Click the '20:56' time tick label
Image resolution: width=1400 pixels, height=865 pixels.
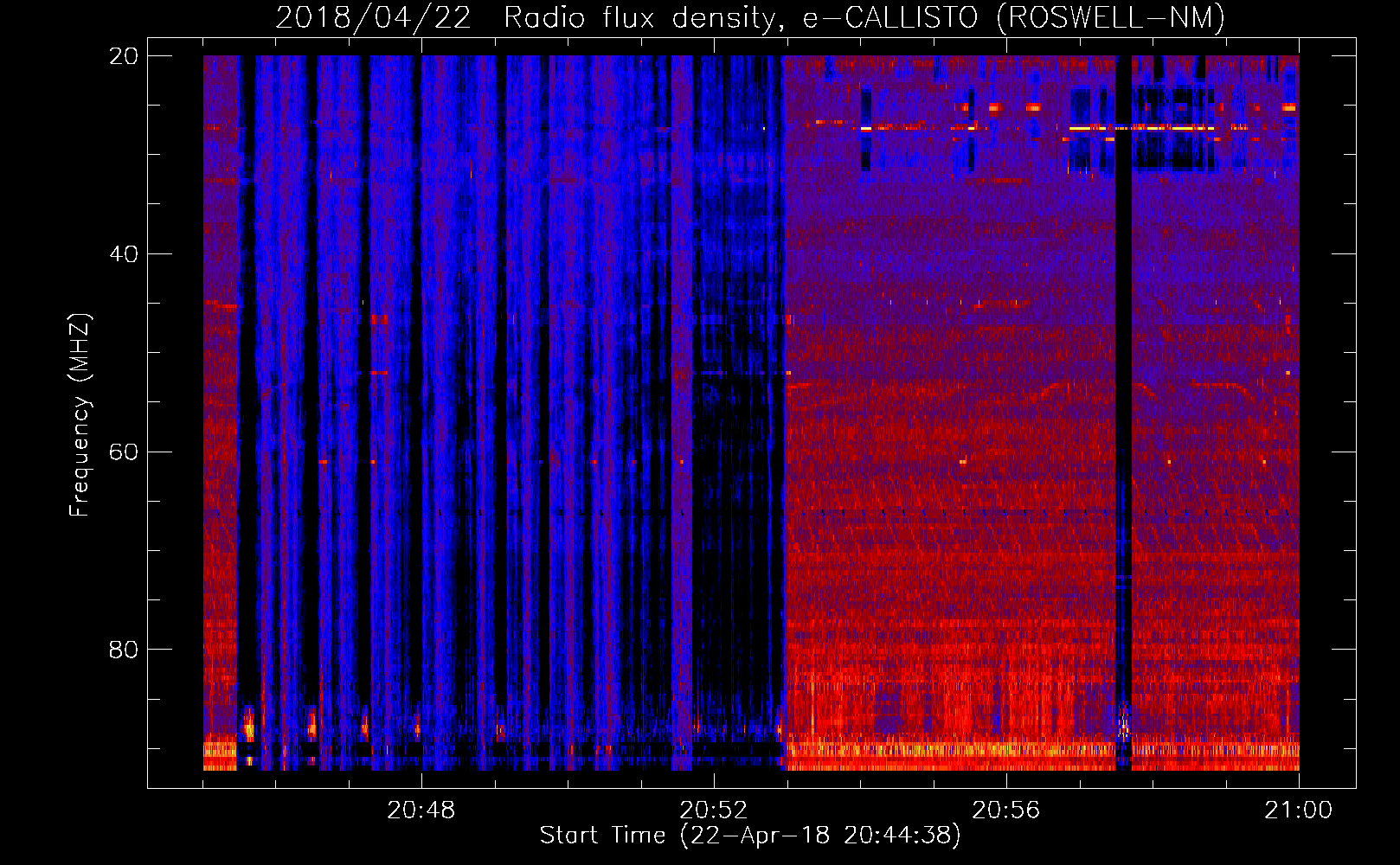[x=1005, y=811]
